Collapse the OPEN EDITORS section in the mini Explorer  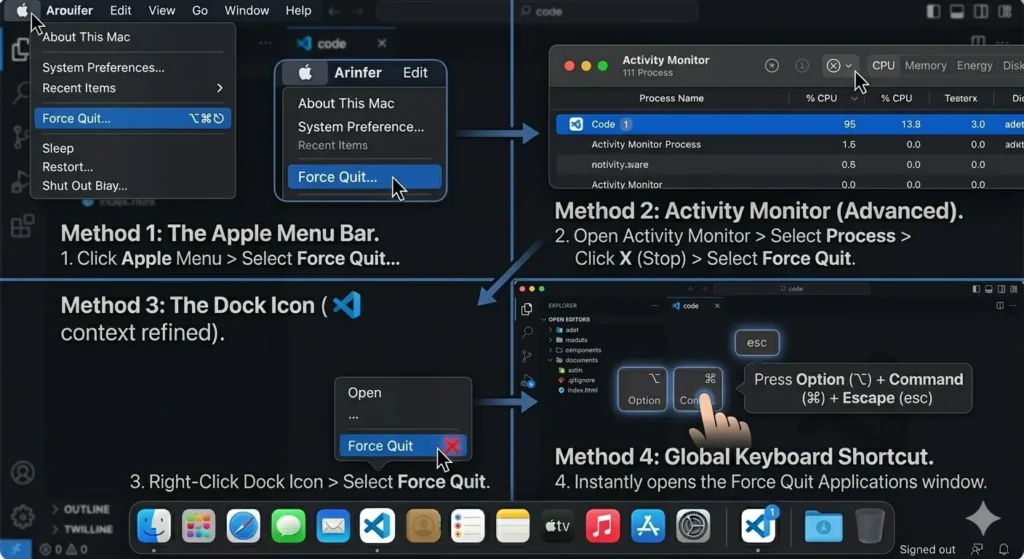point(566,319)
